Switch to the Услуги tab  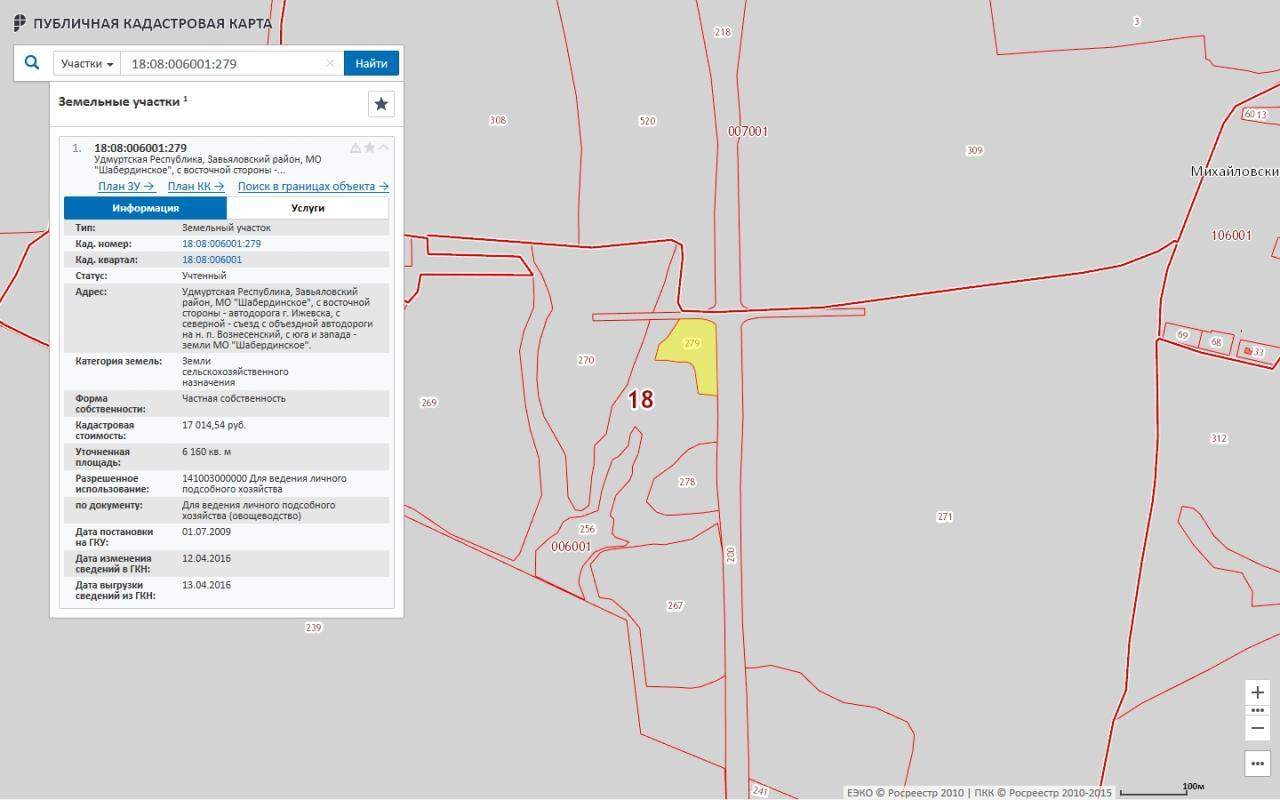point(307,208)
